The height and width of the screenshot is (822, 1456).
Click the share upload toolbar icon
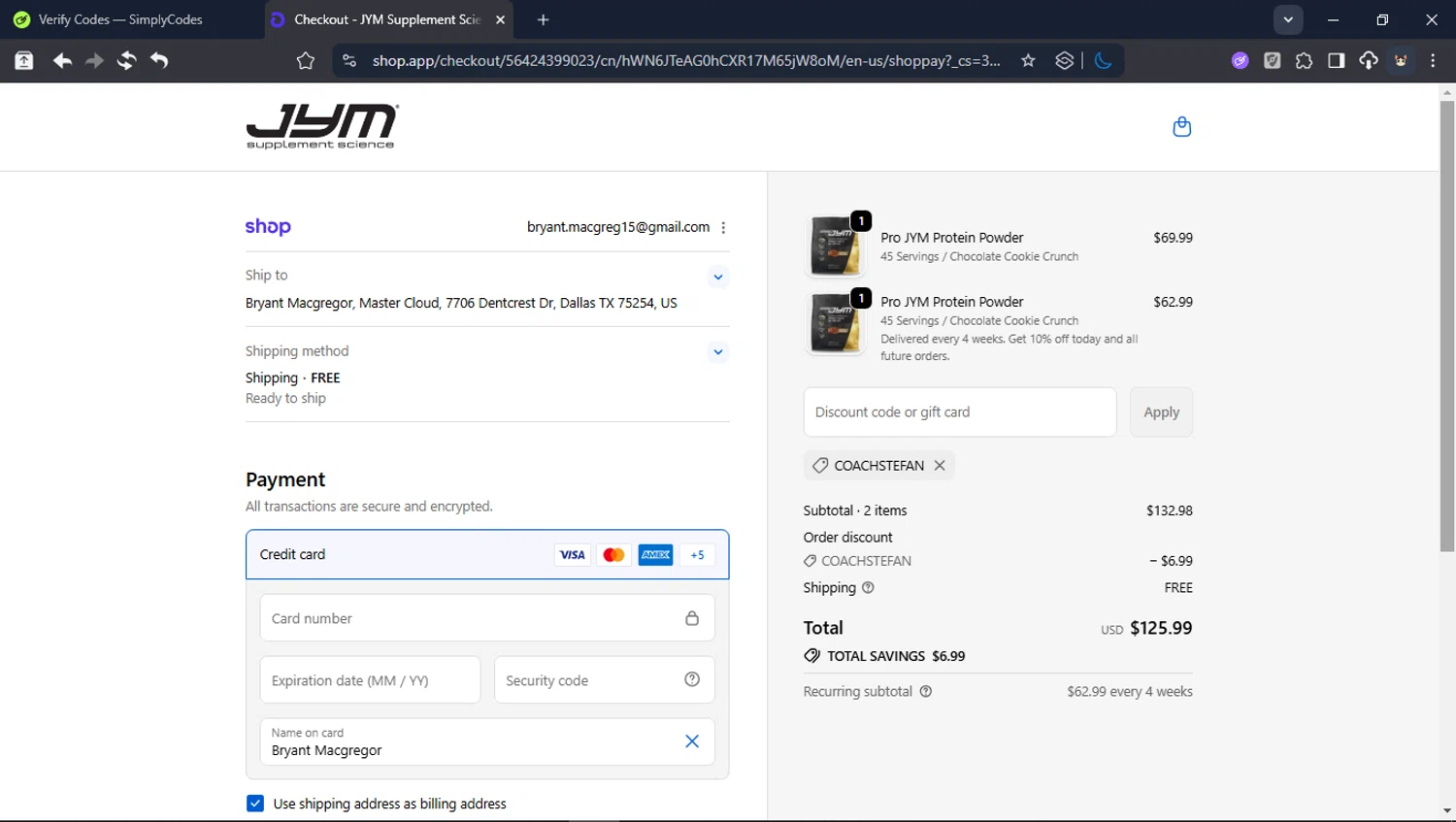tap(24, 60)
